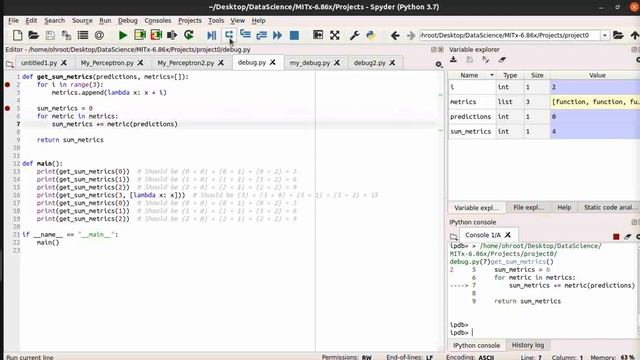This screenshot has width=640, height=360.
Task: Select metrics row value in Variable explorer
Action: point(595,102)
